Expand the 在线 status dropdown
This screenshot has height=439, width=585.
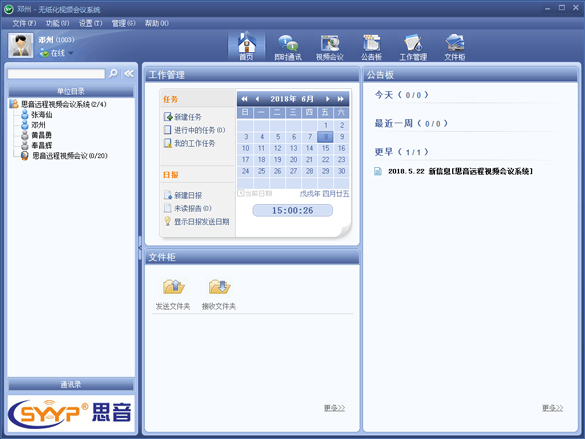tap(70, 53)
